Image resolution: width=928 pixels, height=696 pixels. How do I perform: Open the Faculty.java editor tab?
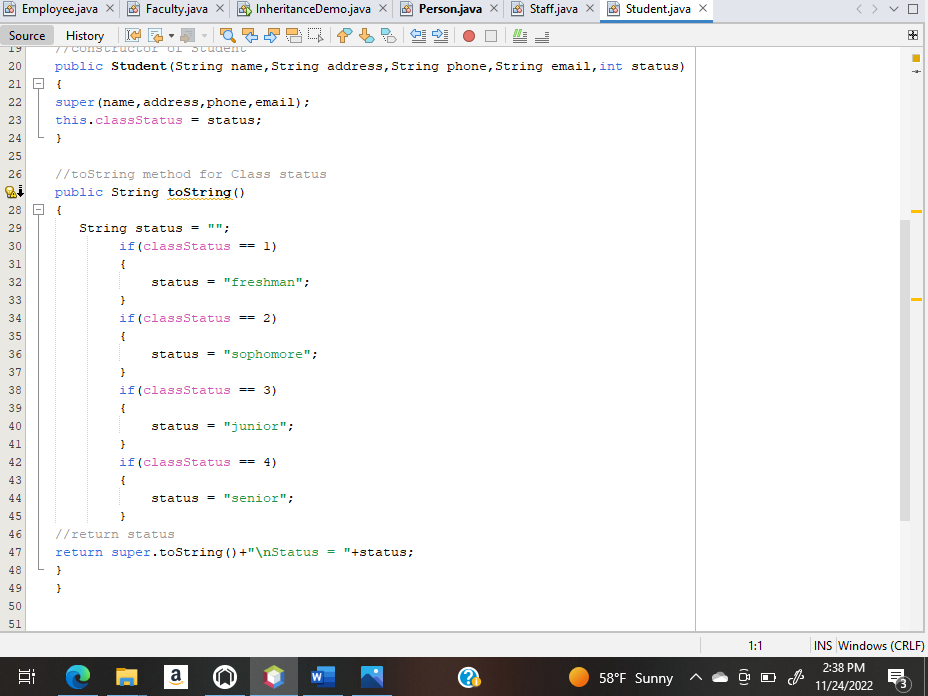pyautogui.click(x=176, y=9)
